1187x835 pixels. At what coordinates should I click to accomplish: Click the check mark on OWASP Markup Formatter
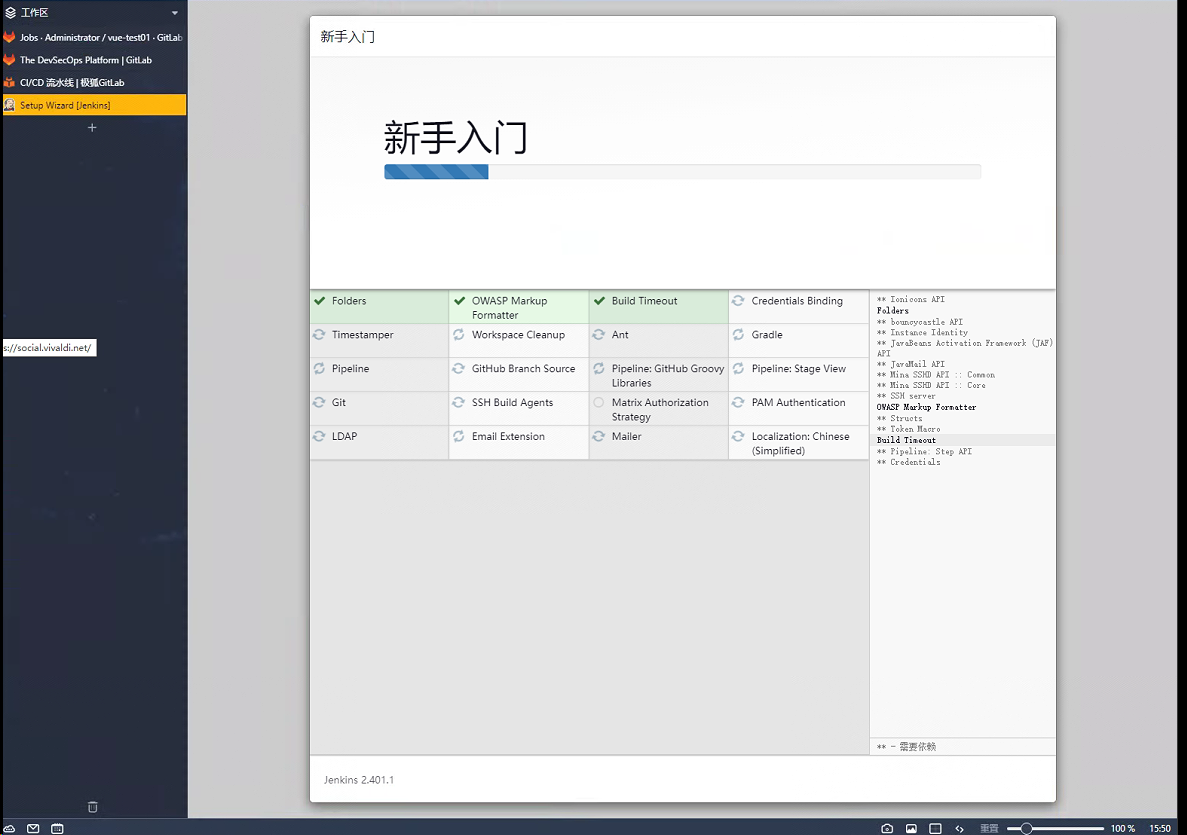460,301
